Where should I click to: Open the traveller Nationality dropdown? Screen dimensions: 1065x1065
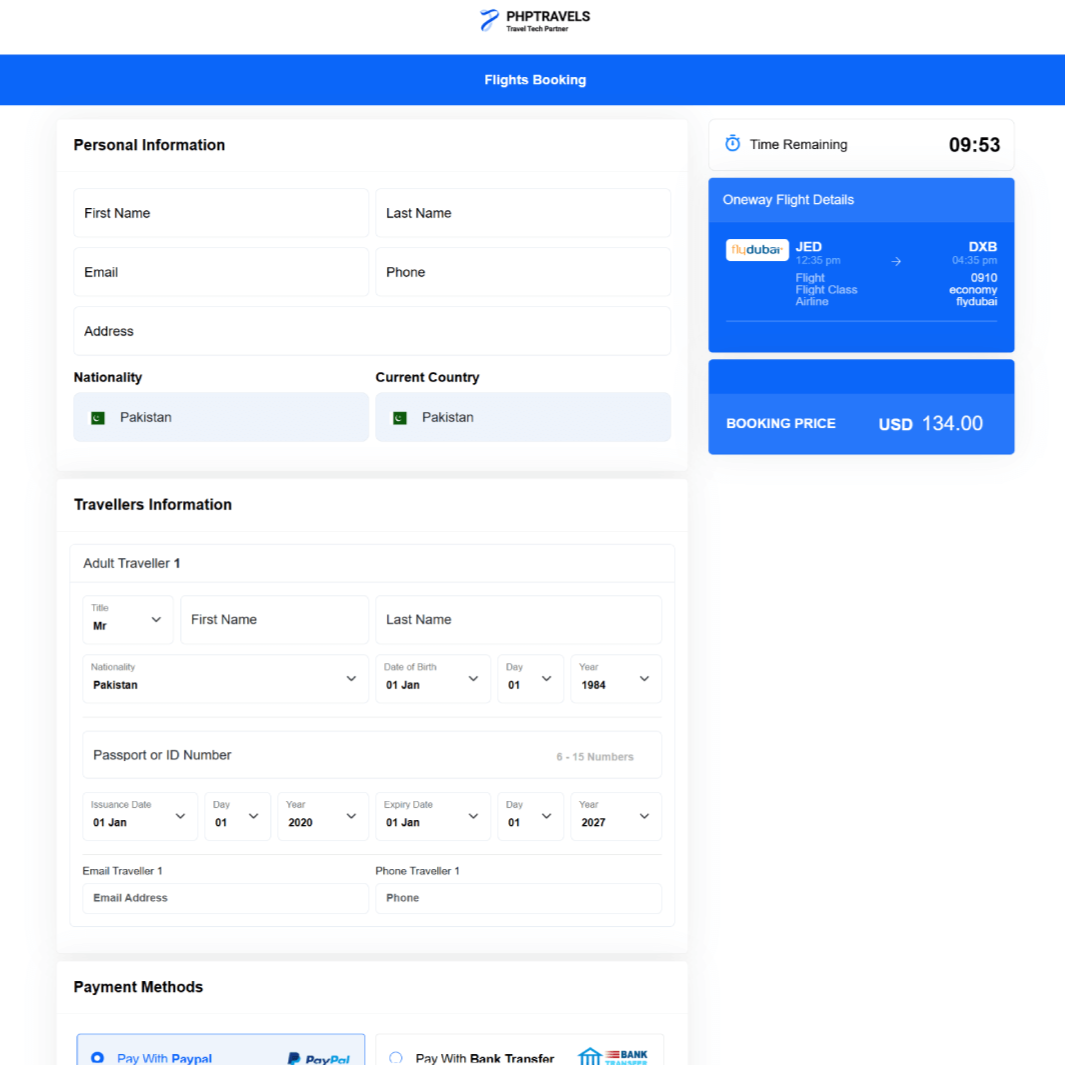tap(225, 679)
